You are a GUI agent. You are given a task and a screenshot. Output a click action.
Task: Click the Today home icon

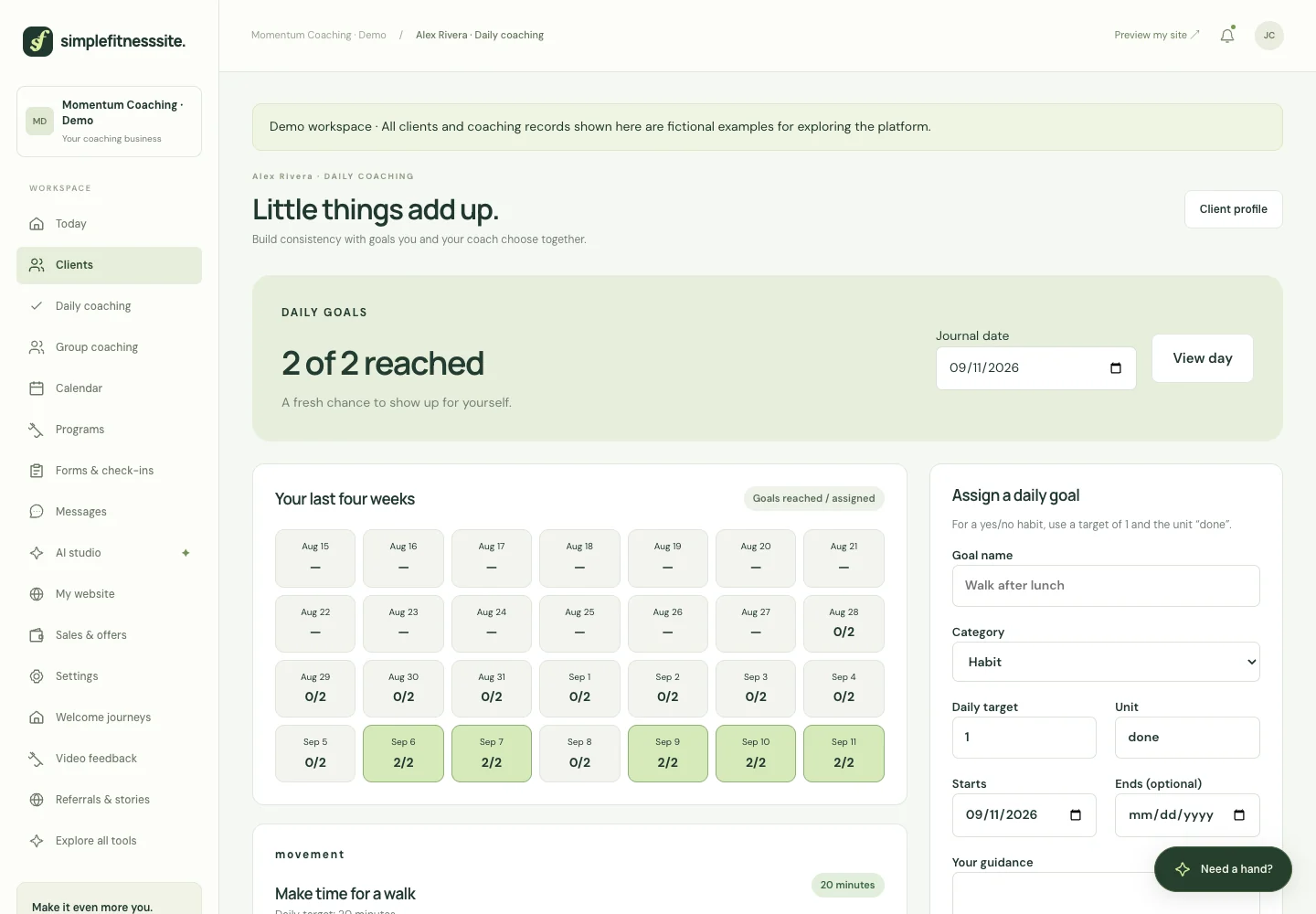coord(37,224)
